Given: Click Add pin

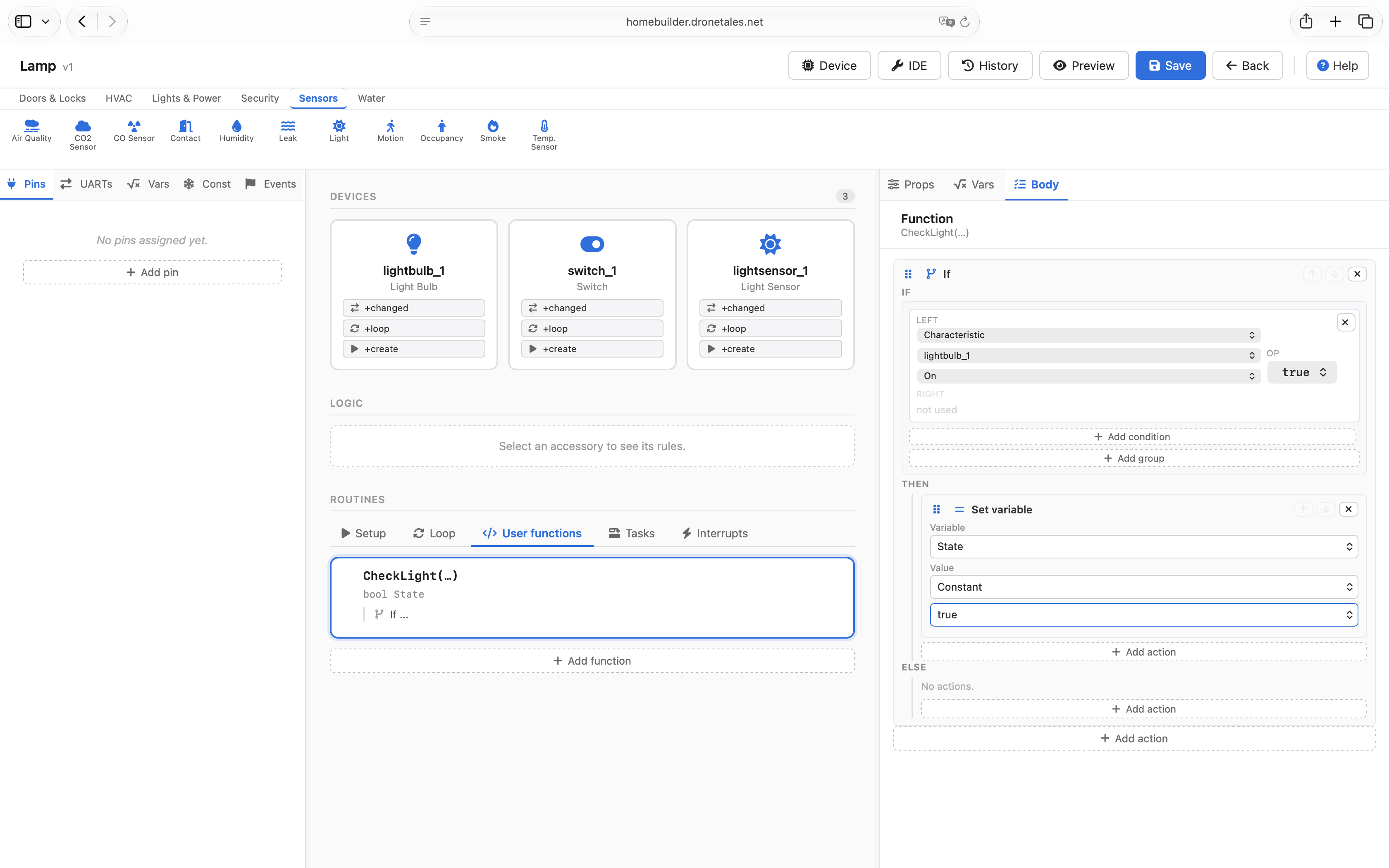Looking at the screenshot, I should (x=152, y=272).
